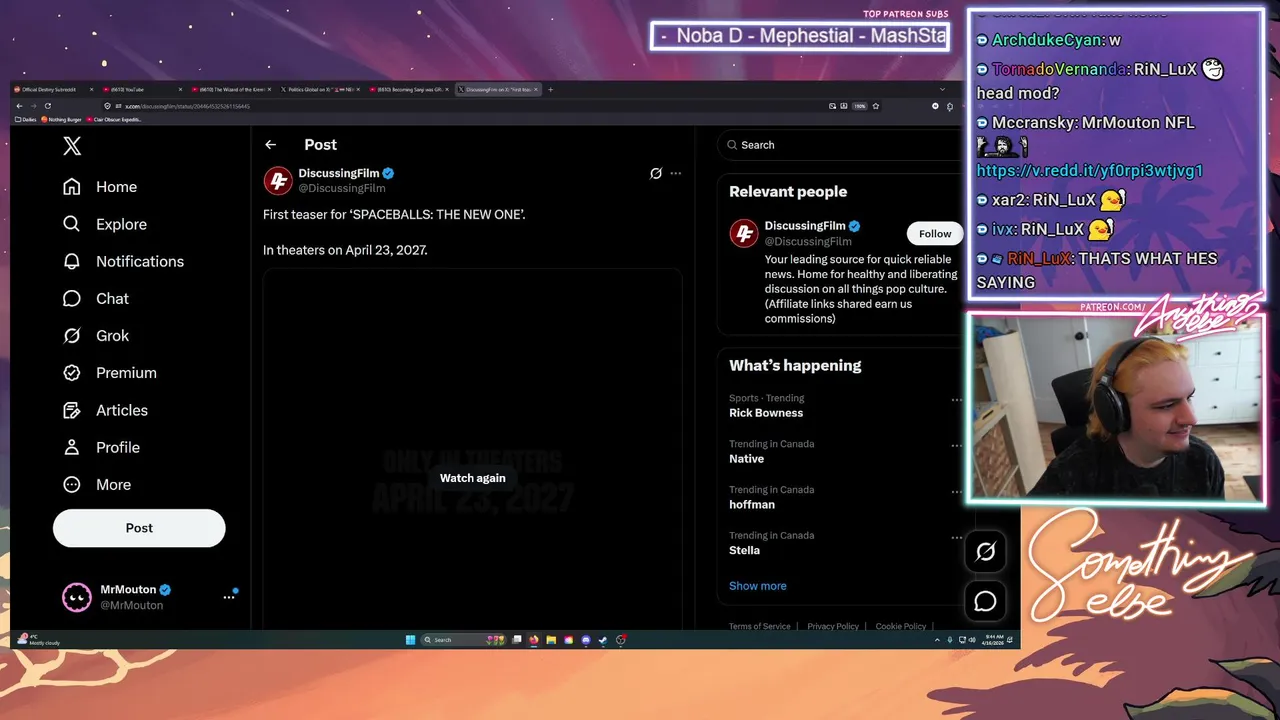Screen dimensions: 1280x720
Task: Open the post's three-dot more menu
Action: point(676,173)
